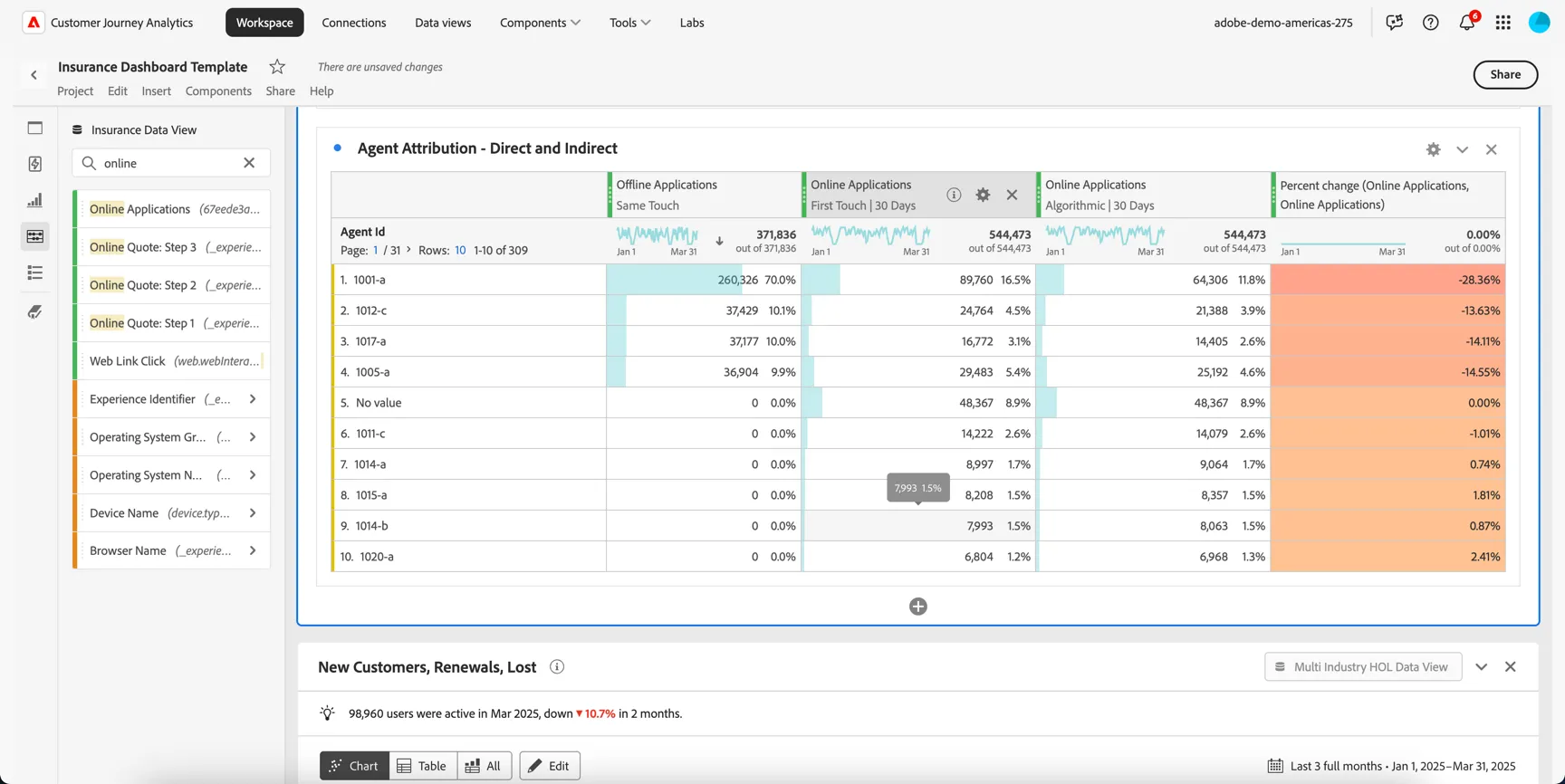Expand the Experience Identifier dimension
The image size is (1565, 784).
253,399
